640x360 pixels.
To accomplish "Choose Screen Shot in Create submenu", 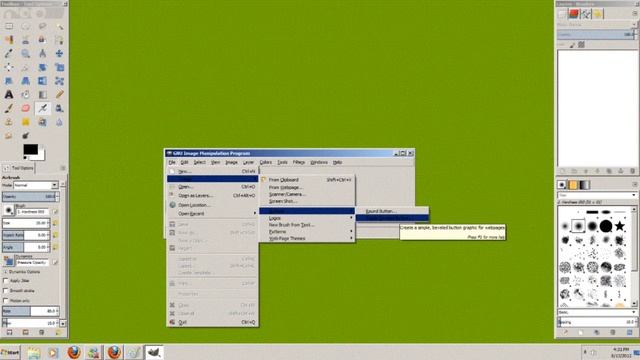I will [307, 201].
